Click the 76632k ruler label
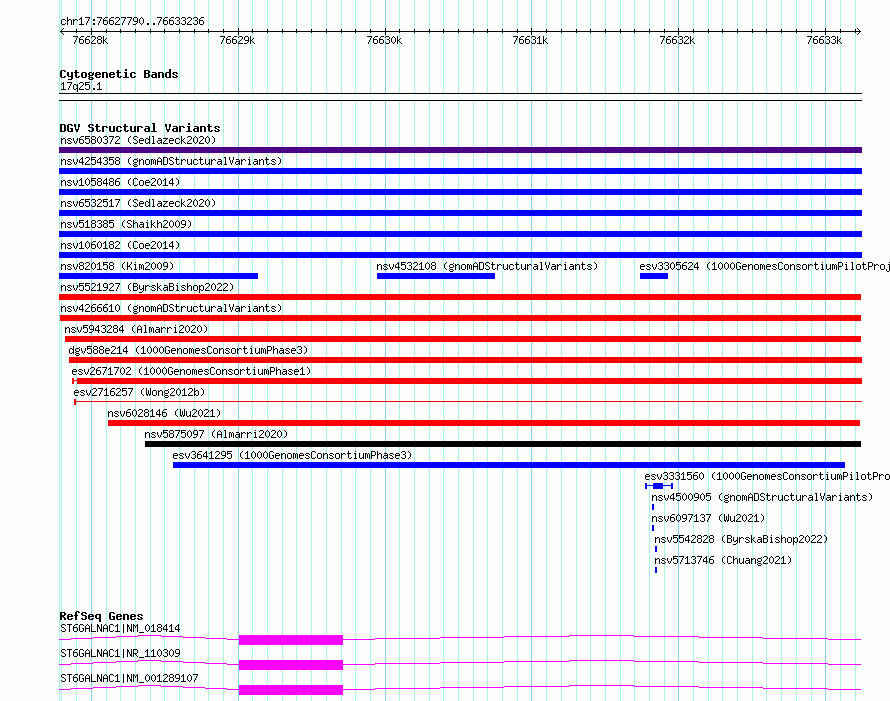Image resolution: width=890 pixels, height=701 pixels. pos(677,40)
